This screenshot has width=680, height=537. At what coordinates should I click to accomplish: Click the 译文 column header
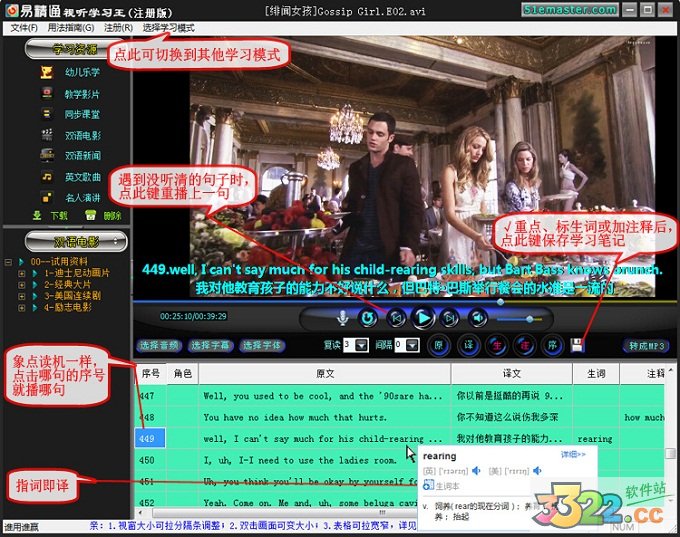tap(512, 373)
